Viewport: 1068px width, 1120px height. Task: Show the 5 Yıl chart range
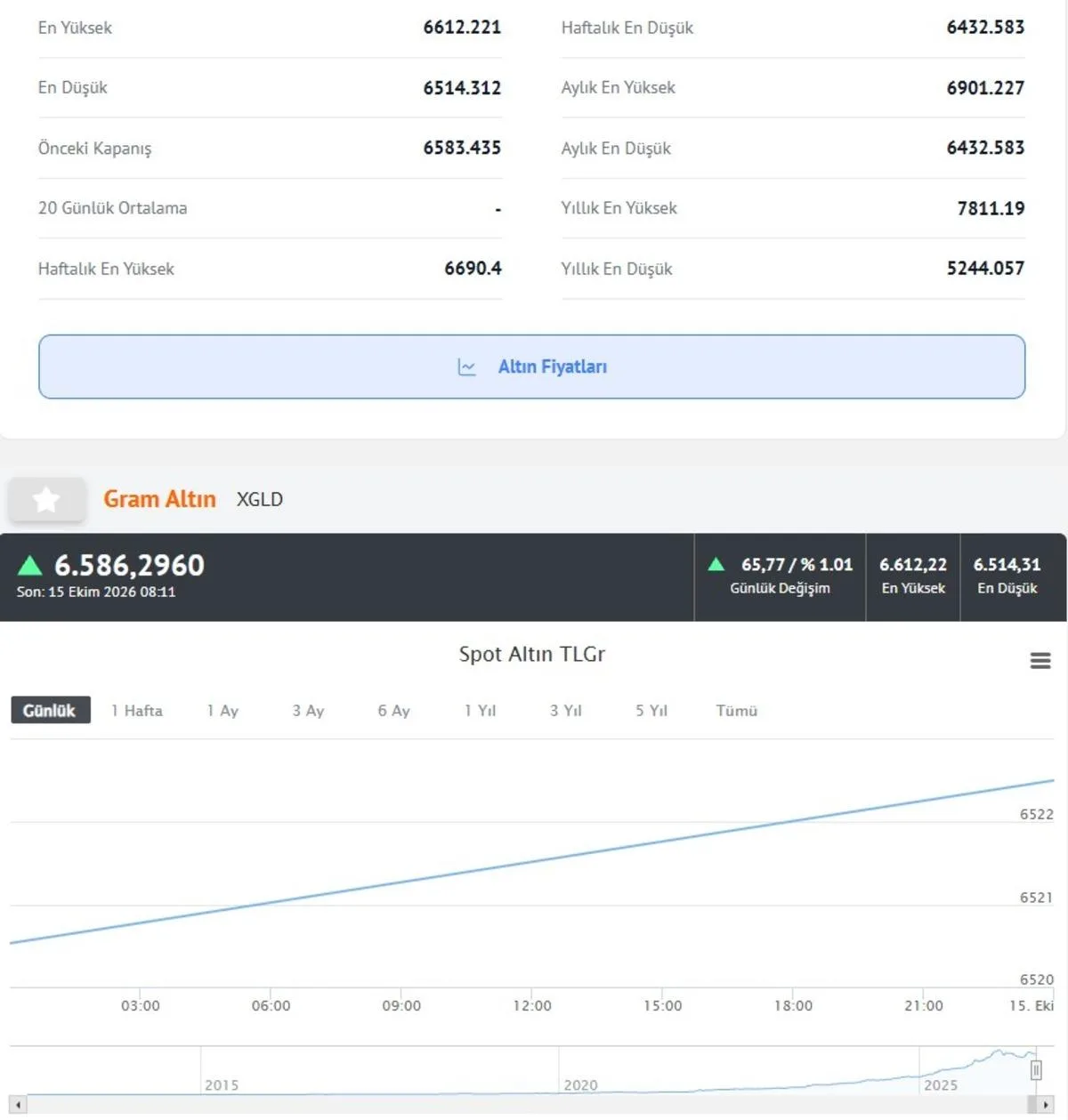[x=651, y=710]
